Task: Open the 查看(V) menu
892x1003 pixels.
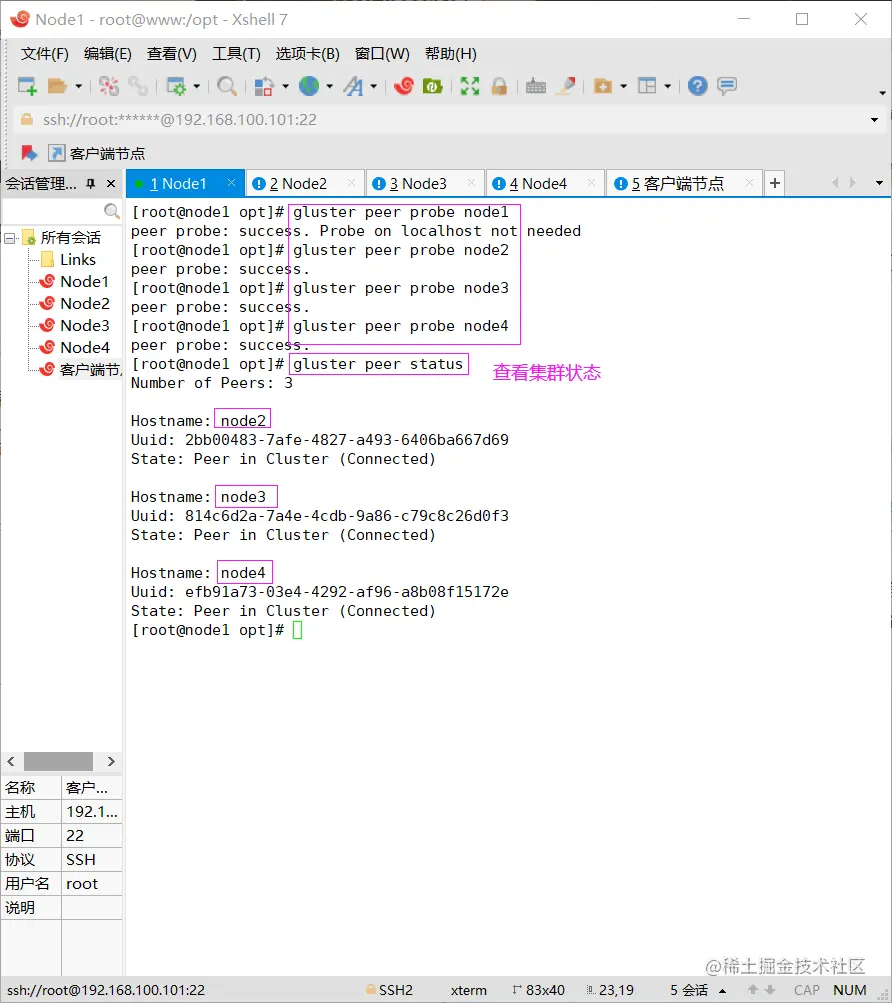Action: point(171,54)
